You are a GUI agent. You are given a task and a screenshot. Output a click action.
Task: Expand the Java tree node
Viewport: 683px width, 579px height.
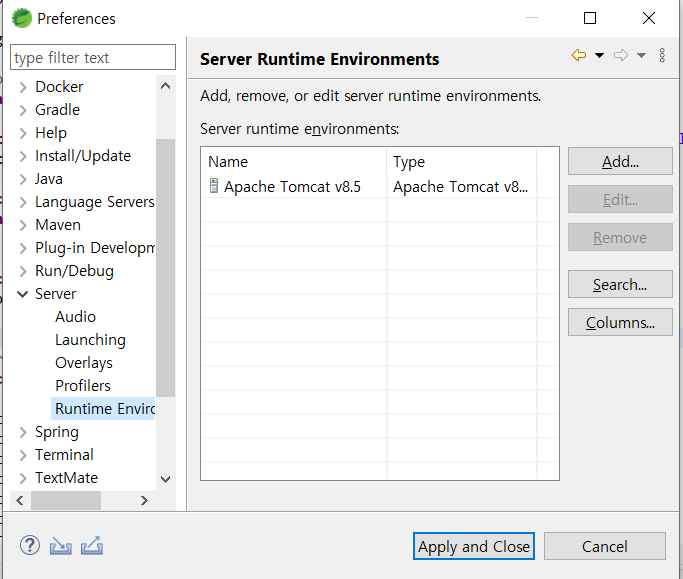(23, 179)
